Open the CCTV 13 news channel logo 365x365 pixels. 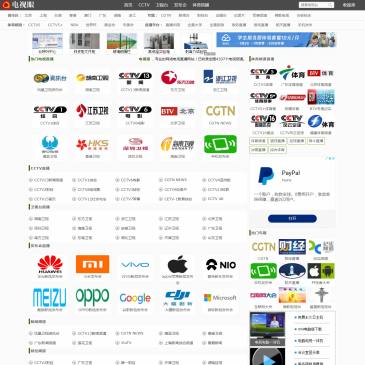(135, 78)
